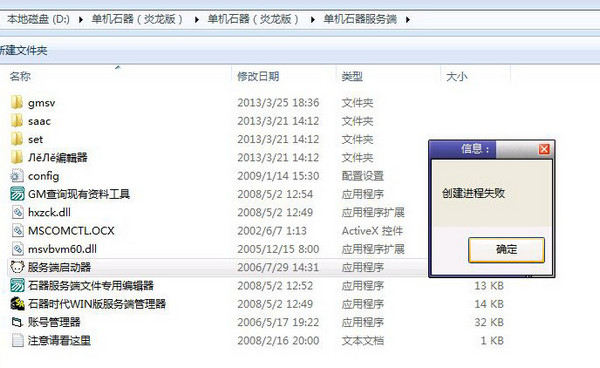
Task: Click date 2009/1/14 15:30 of config
Action: tap(278, 176)
